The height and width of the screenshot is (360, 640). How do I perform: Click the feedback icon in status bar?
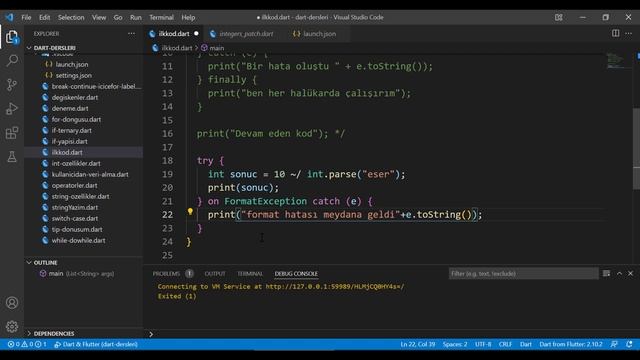pos(614,344)
